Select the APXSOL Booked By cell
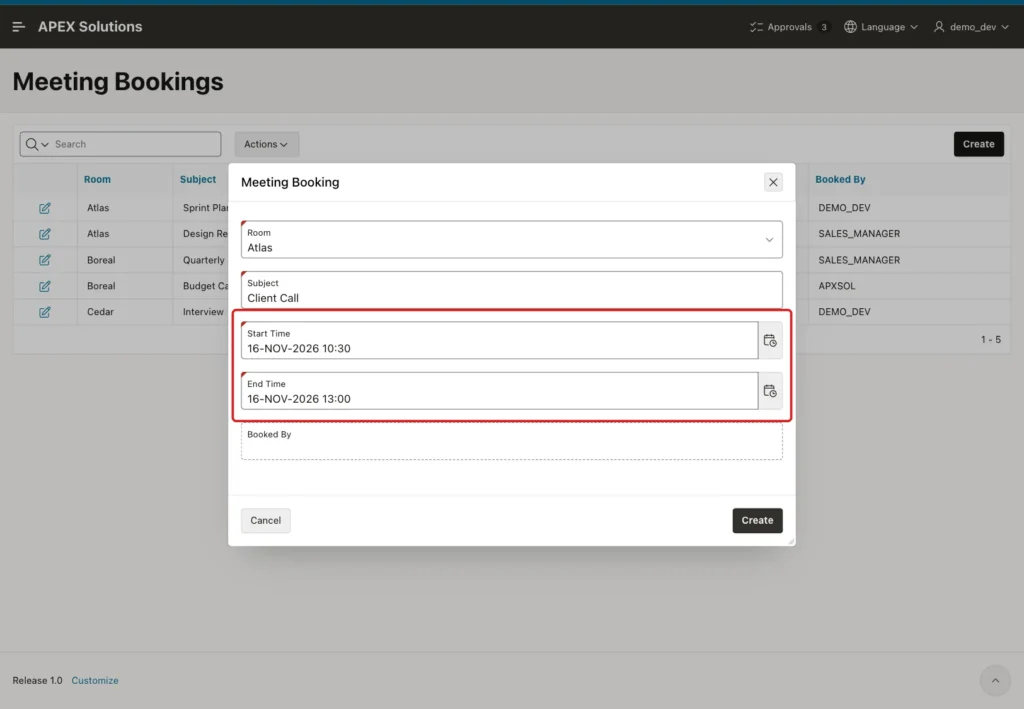This screenshot has height=709, width=1024. click(x=837, y=286)
